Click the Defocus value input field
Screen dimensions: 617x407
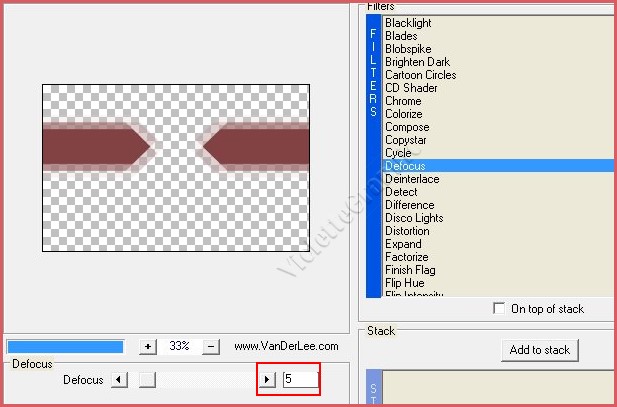300,380
